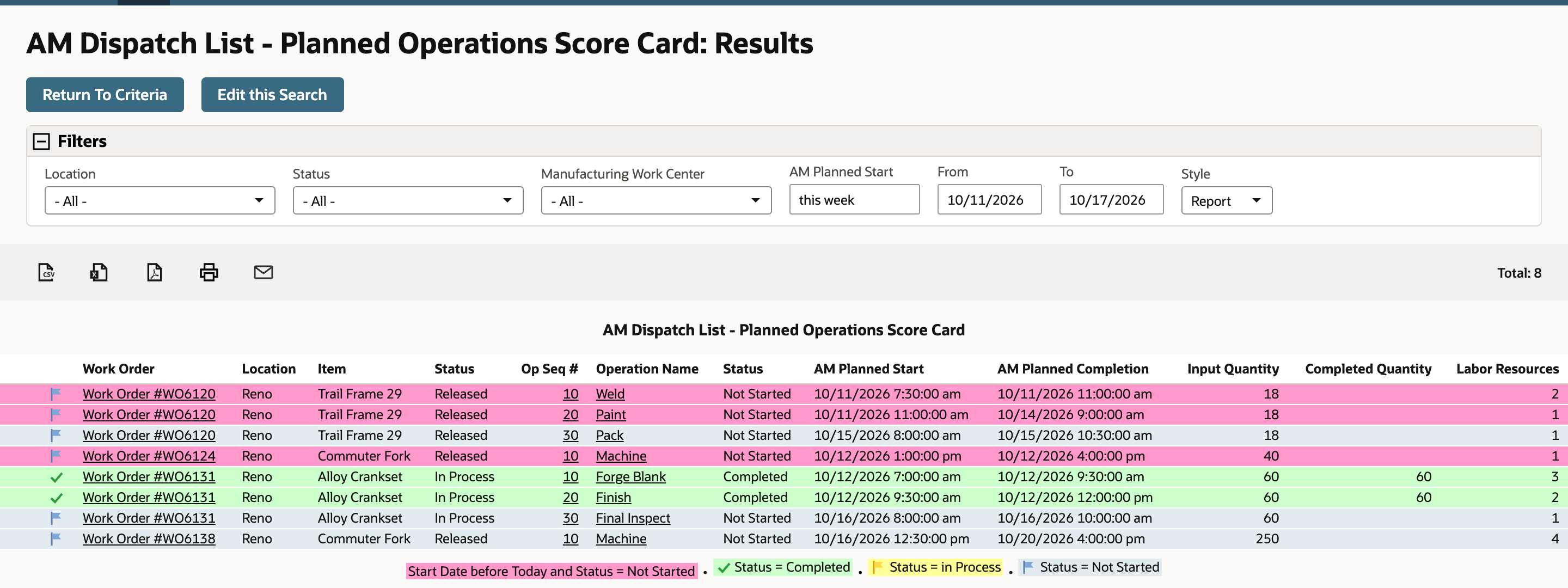This screenshot has width=1568, height=588.
Task: Click Op Seq 20 in the Paint row
Action: (x=571, y=414)
